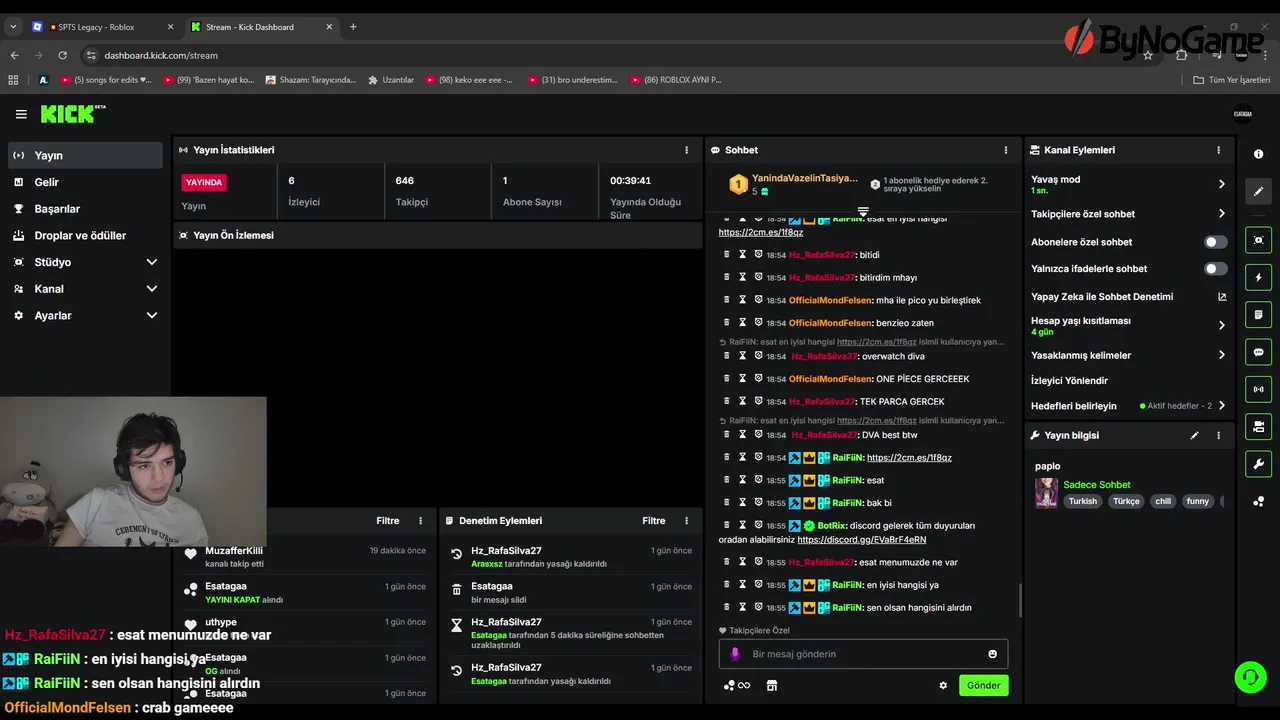Click the shop icon below the message box
The height and width of the screenshot is (720, 1280).
771,686
